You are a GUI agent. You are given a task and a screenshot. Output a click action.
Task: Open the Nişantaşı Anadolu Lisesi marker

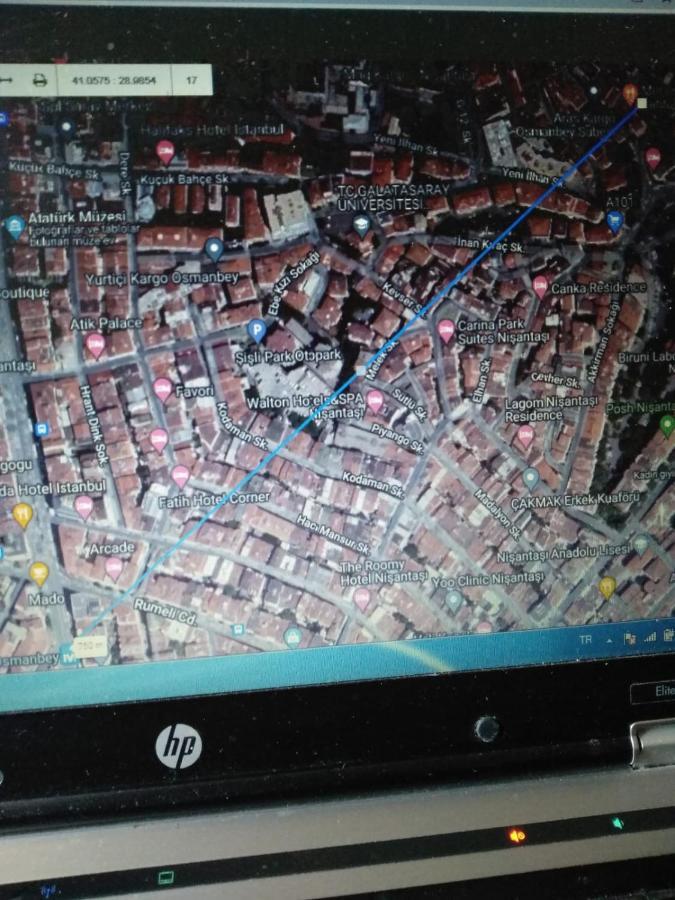(641, 544)
